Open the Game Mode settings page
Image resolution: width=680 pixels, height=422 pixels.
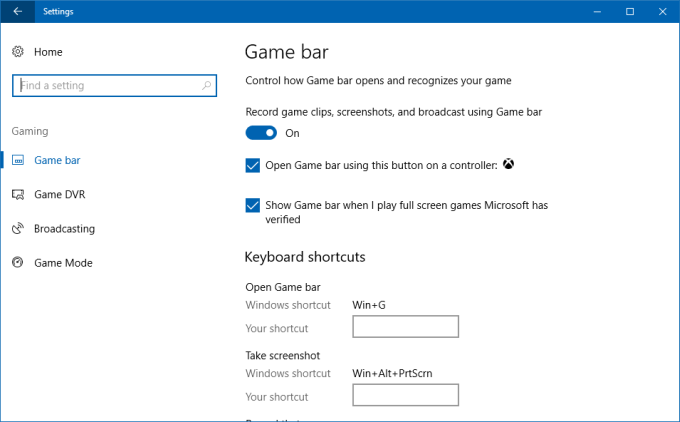coord(63,263)
